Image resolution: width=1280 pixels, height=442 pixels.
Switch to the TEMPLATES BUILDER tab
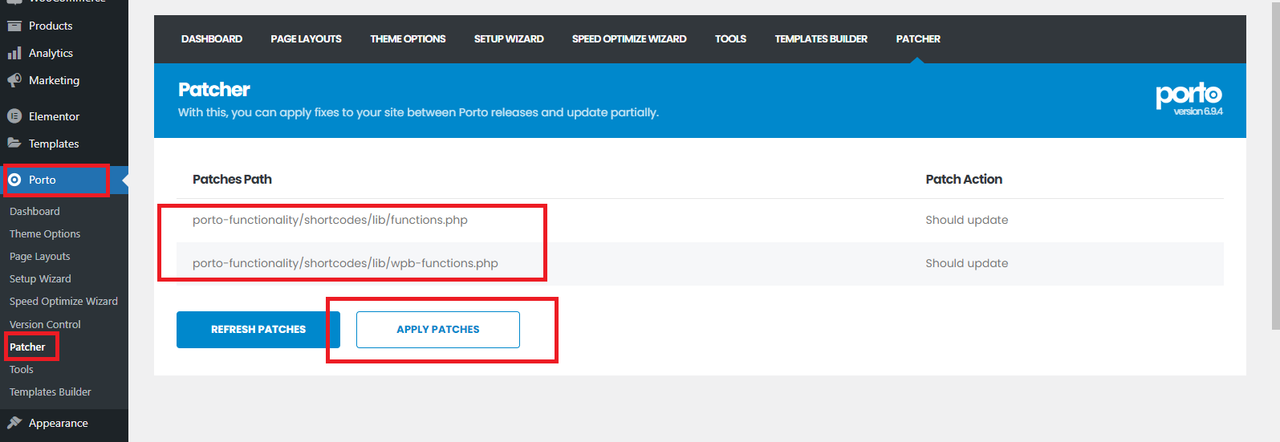pos(821,39)
